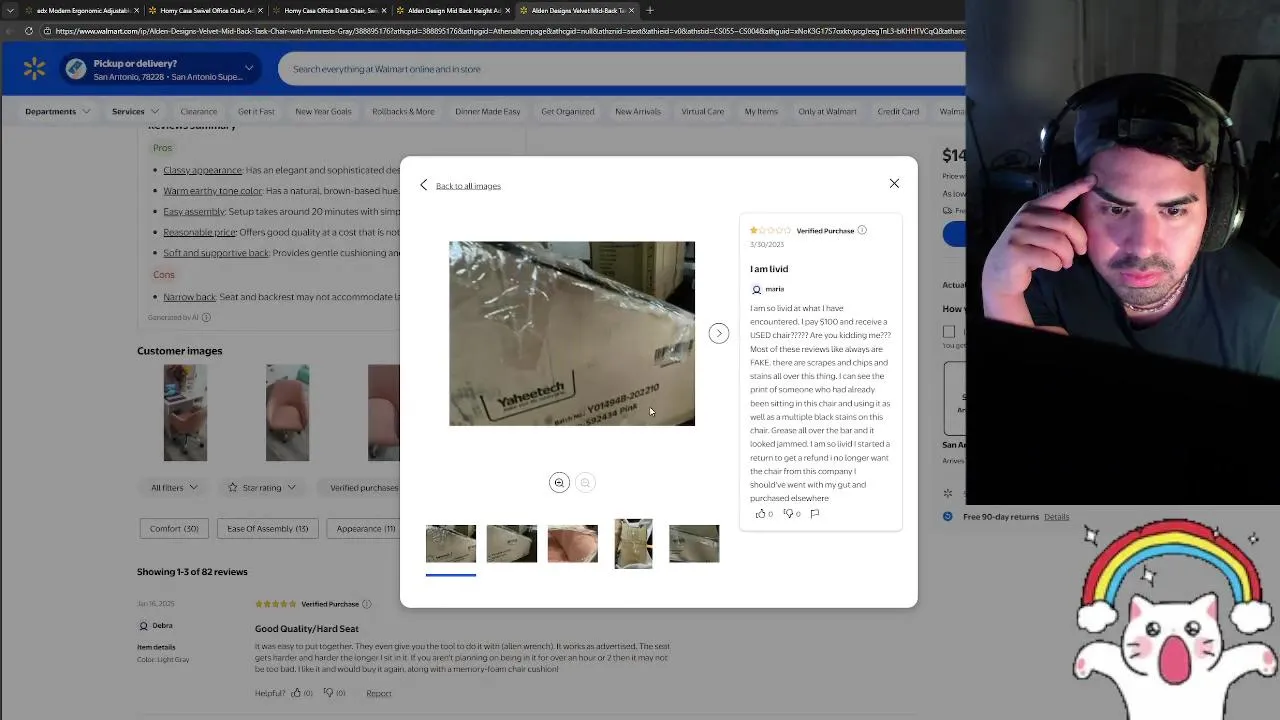1280x720 pixels.
Task: Open Get Organized menu item
Action: [x=568, y=111]
